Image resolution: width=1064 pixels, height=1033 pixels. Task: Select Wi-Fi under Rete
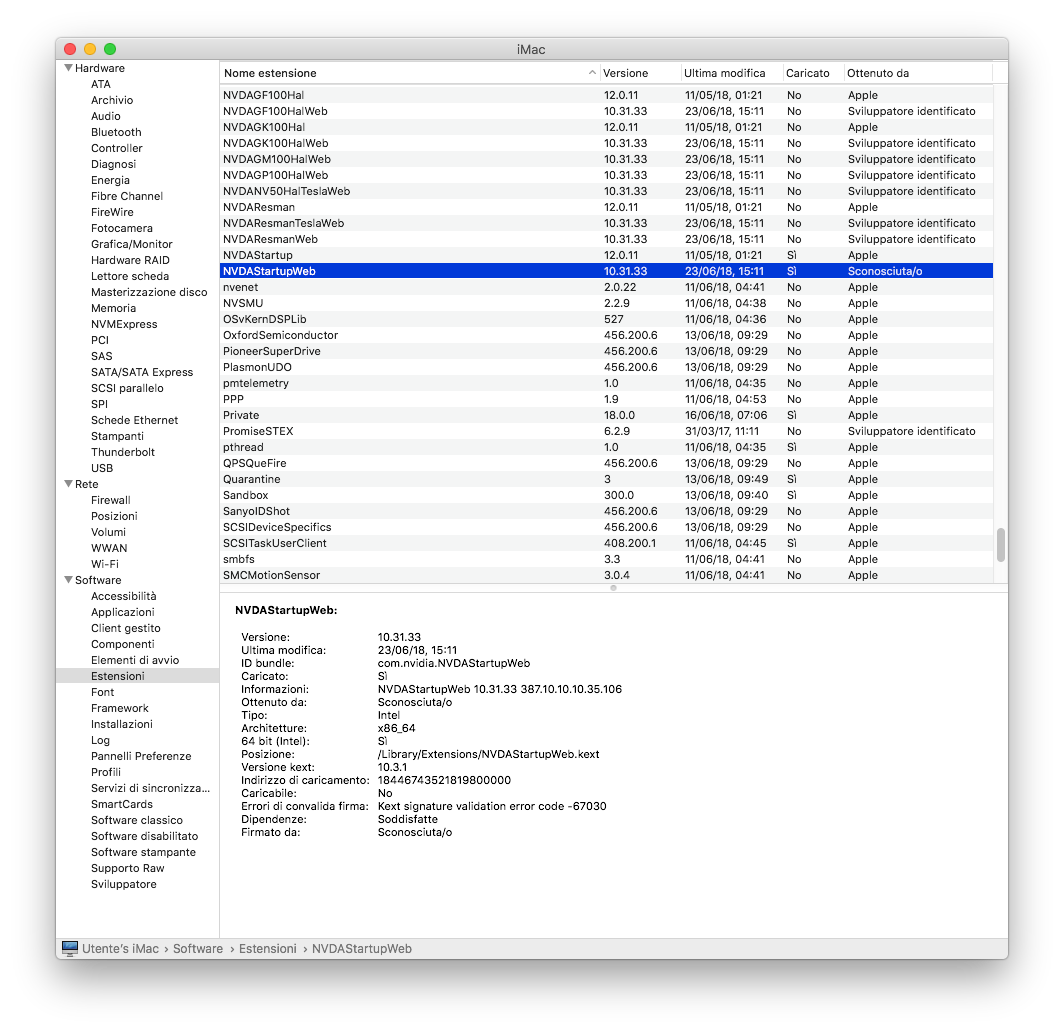click(104, 564)
